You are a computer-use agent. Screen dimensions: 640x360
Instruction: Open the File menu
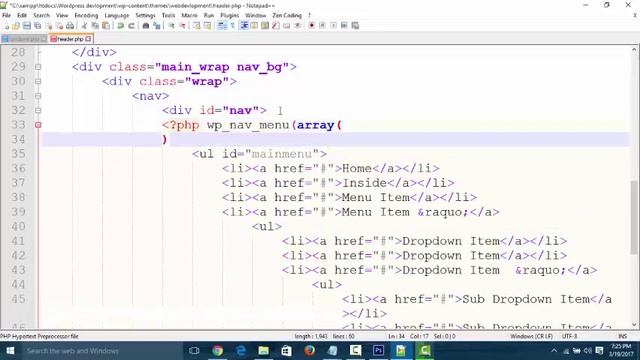pos(7,15)
